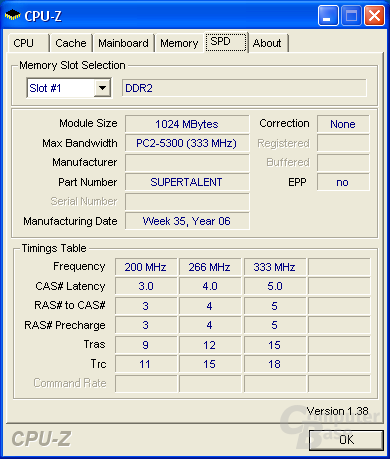
Task: Go to the Mainboard tab
Action: tap(123, 43)
